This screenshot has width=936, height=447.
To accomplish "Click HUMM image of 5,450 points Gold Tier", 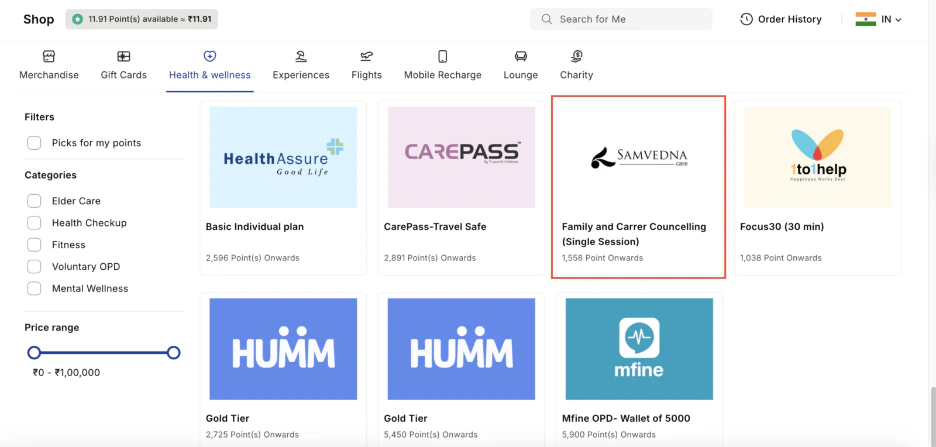I will pos(461,349).
